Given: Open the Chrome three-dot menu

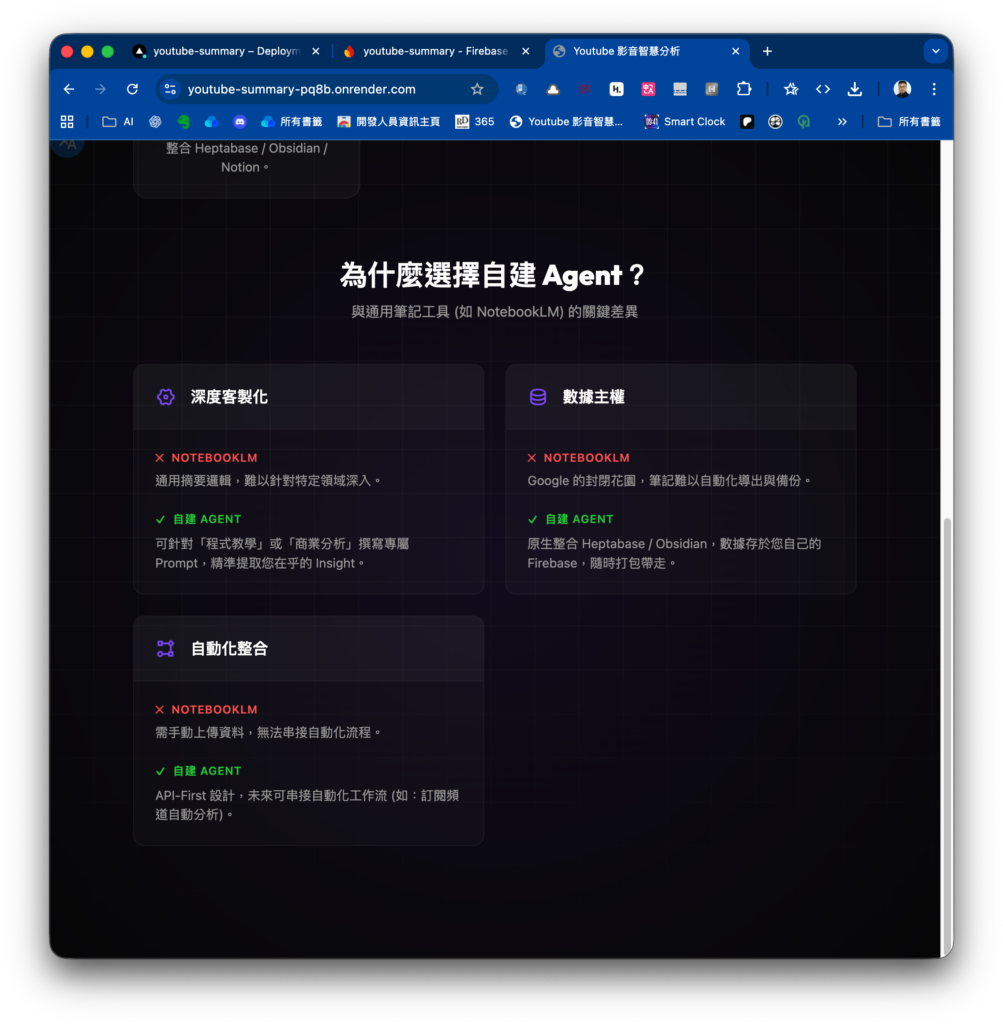Looking at the screenshot, I should pyautogui.click(x=934, y=89).
